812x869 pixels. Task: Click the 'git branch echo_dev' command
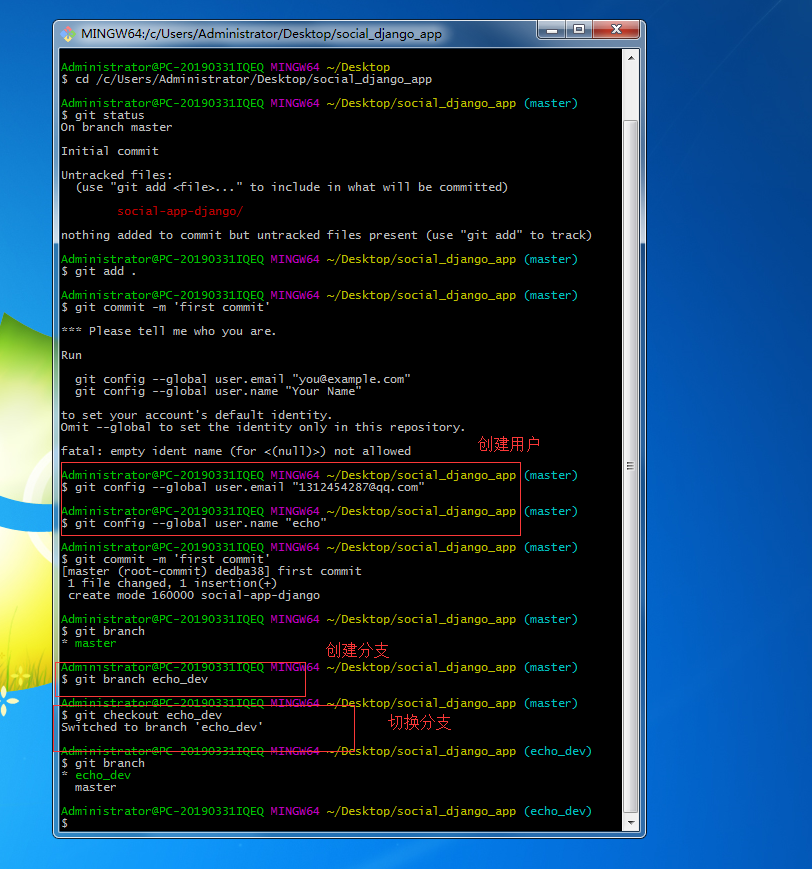point(134,679)
